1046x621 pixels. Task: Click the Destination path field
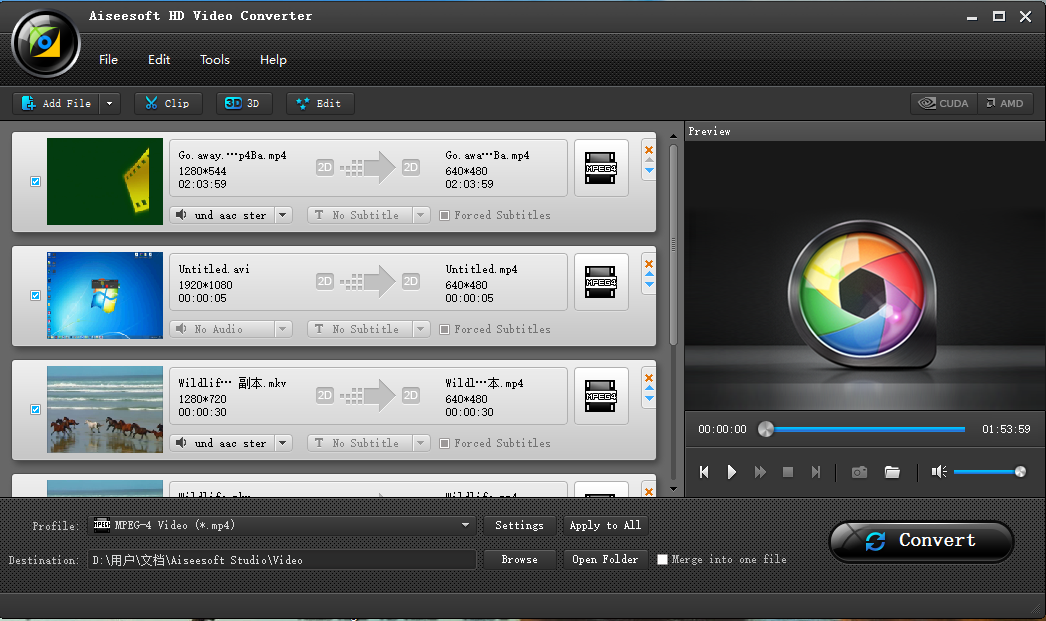[282, 560]
